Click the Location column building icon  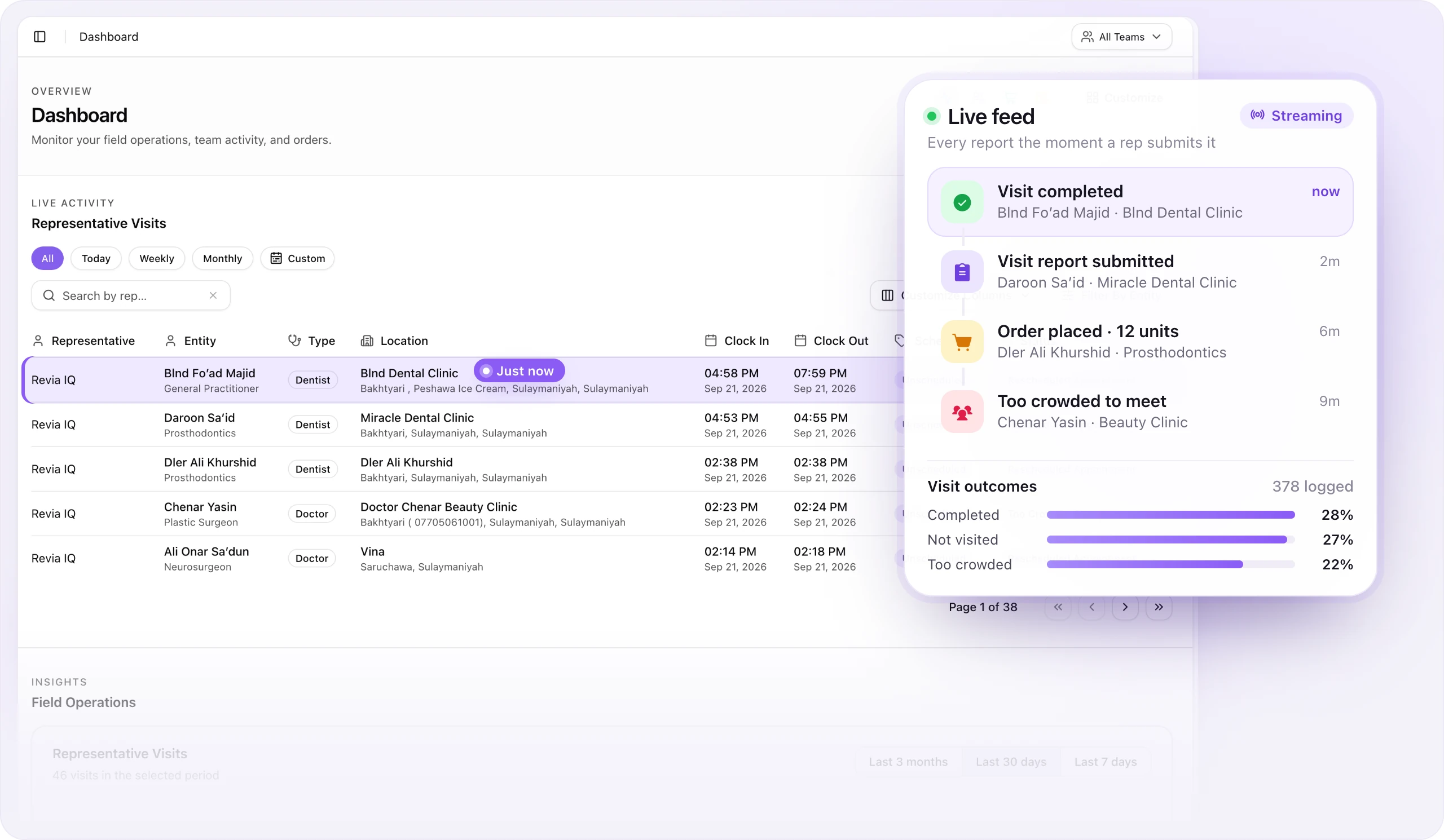pos(367,341)
